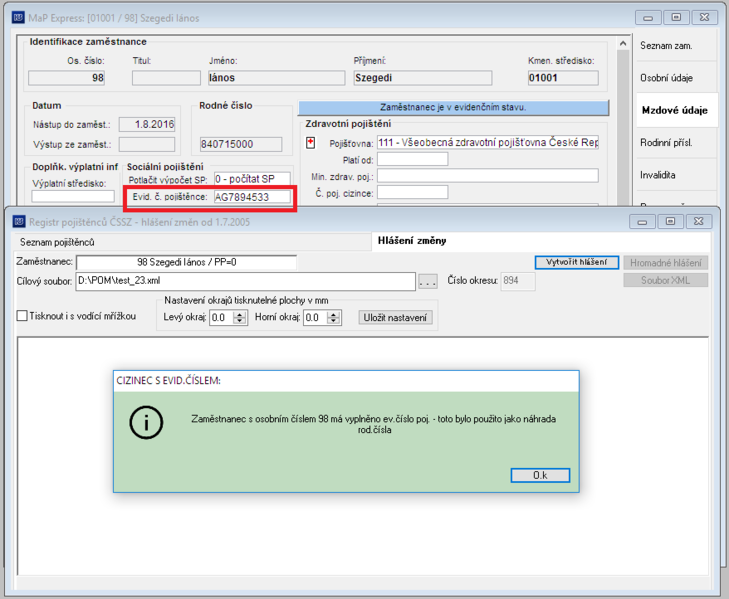The height and width of the screenshot is (599, 729).
Task: Click Kmen. středisko field 01001
Action: coord(563,78)
